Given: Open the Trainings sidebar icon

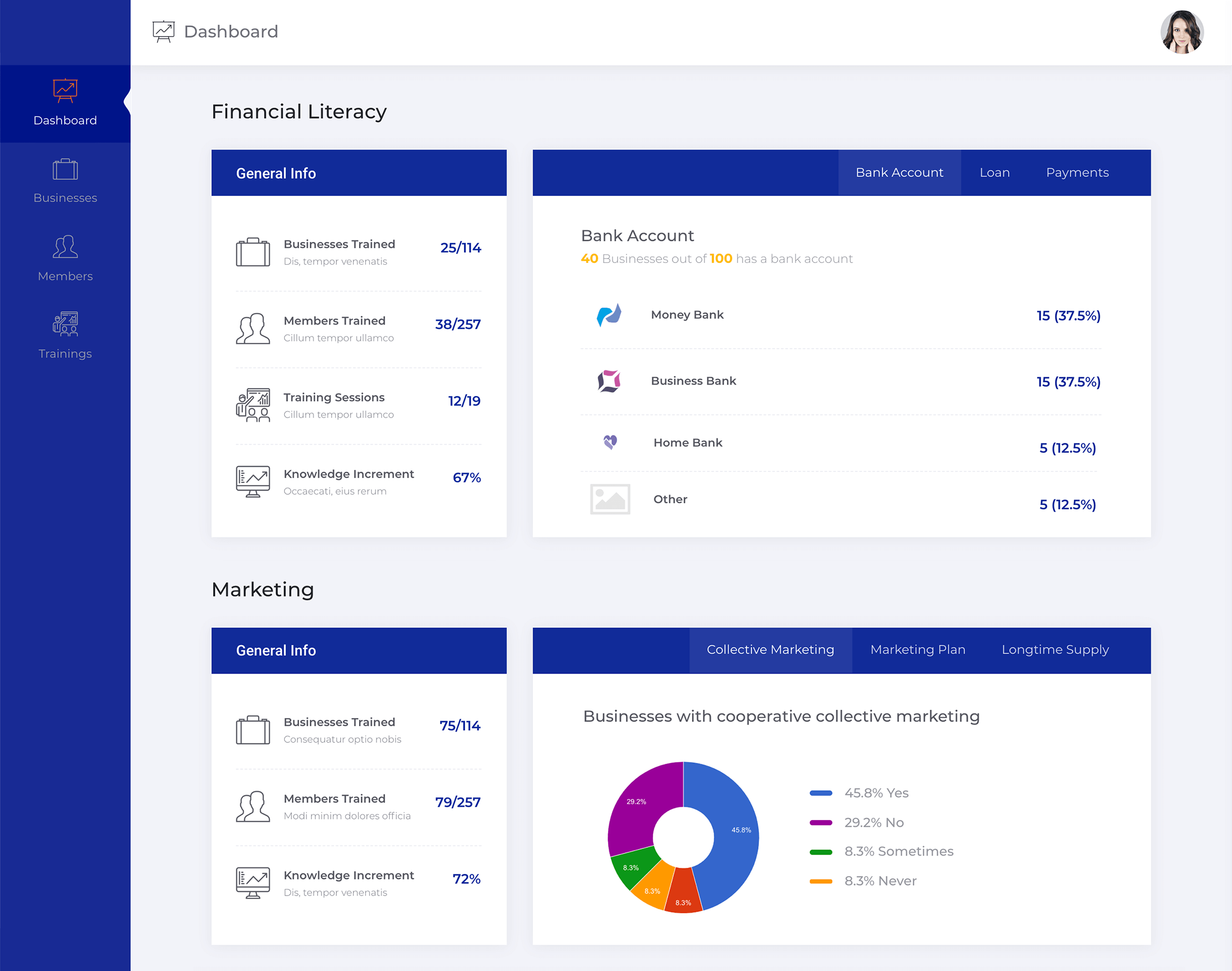Looking at the screenshot, I should (65, 324).
